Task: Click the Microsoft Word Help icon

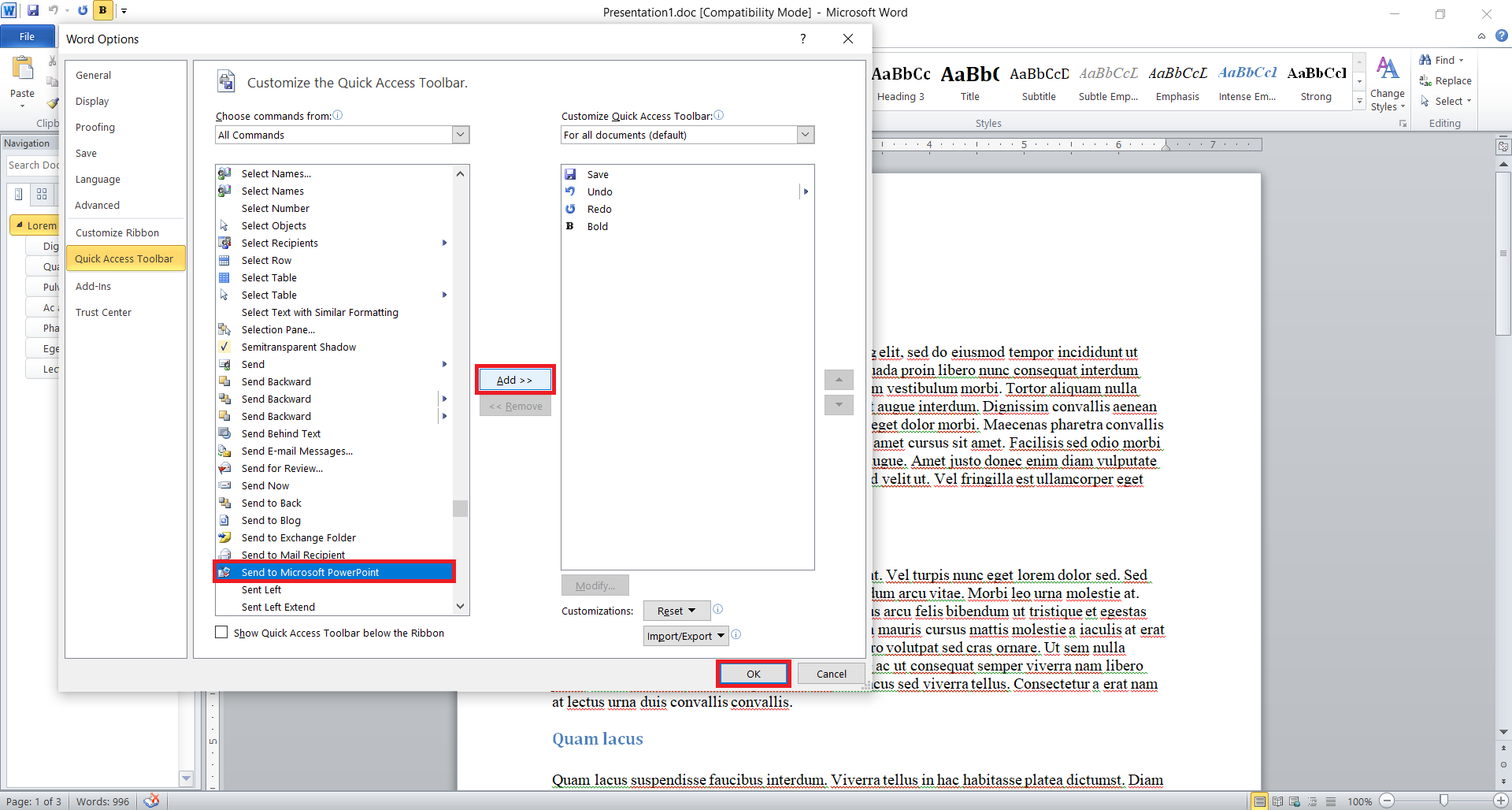Action: tap(1501, 36)
